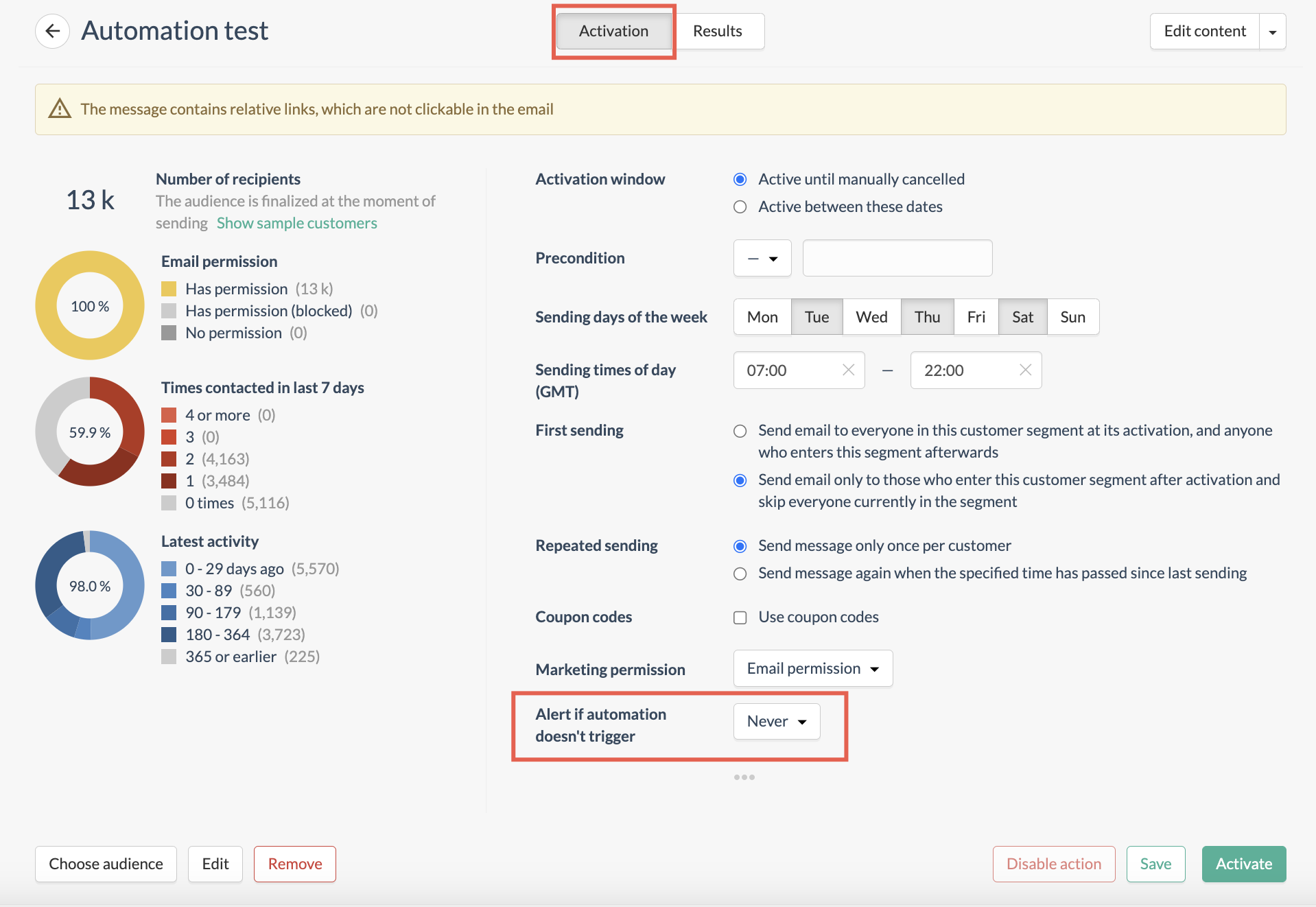
Task: Toggle Sunday sending day
Action: 1072,317
